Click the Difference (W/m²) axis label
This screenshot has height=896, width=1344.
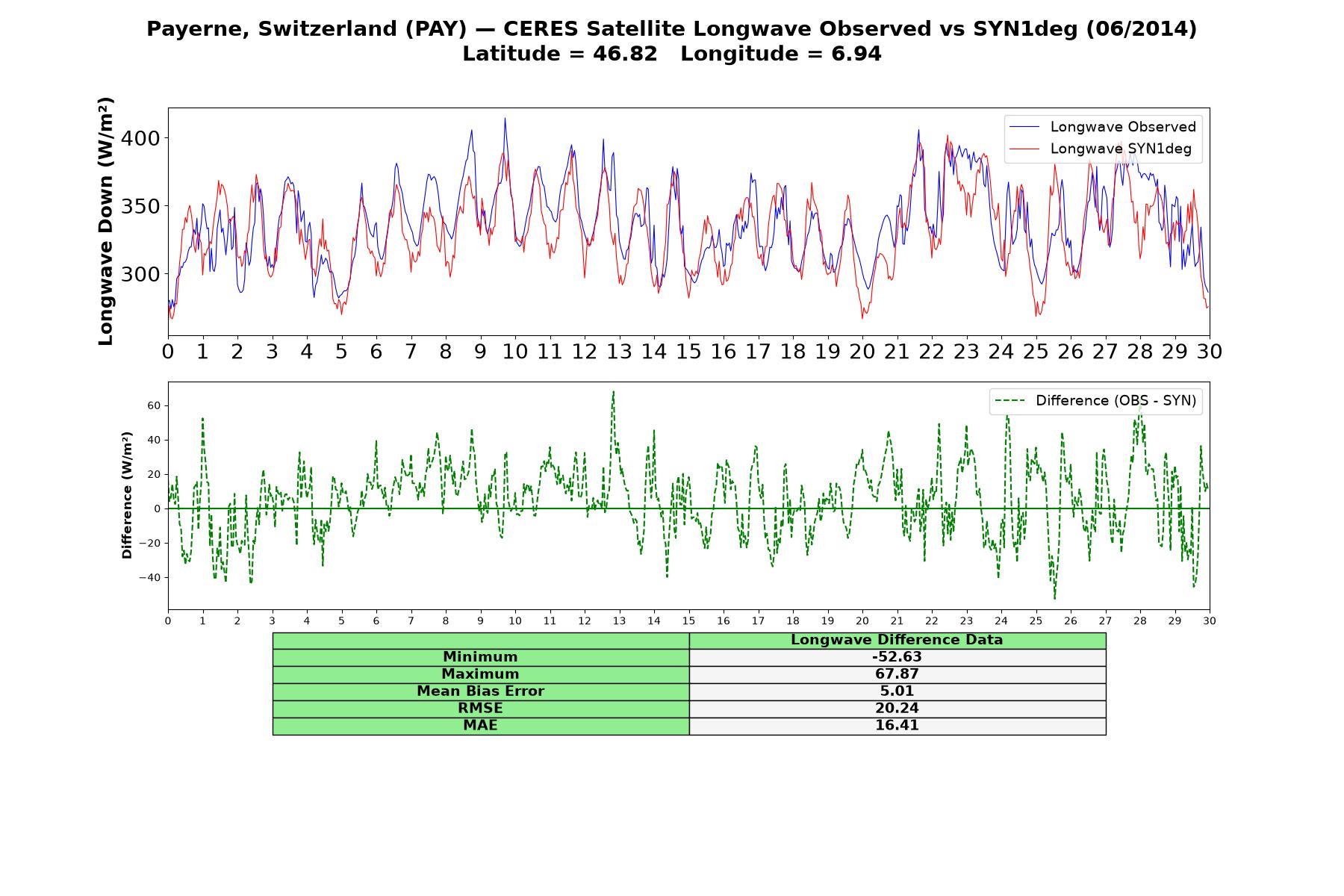point(127,495)
